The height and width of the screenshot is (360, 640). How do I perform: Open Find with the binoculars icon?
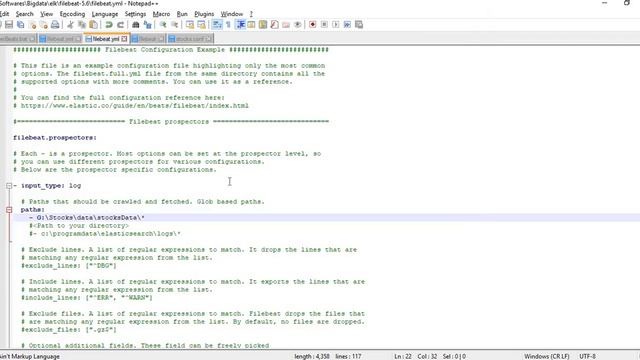[136, 25]
